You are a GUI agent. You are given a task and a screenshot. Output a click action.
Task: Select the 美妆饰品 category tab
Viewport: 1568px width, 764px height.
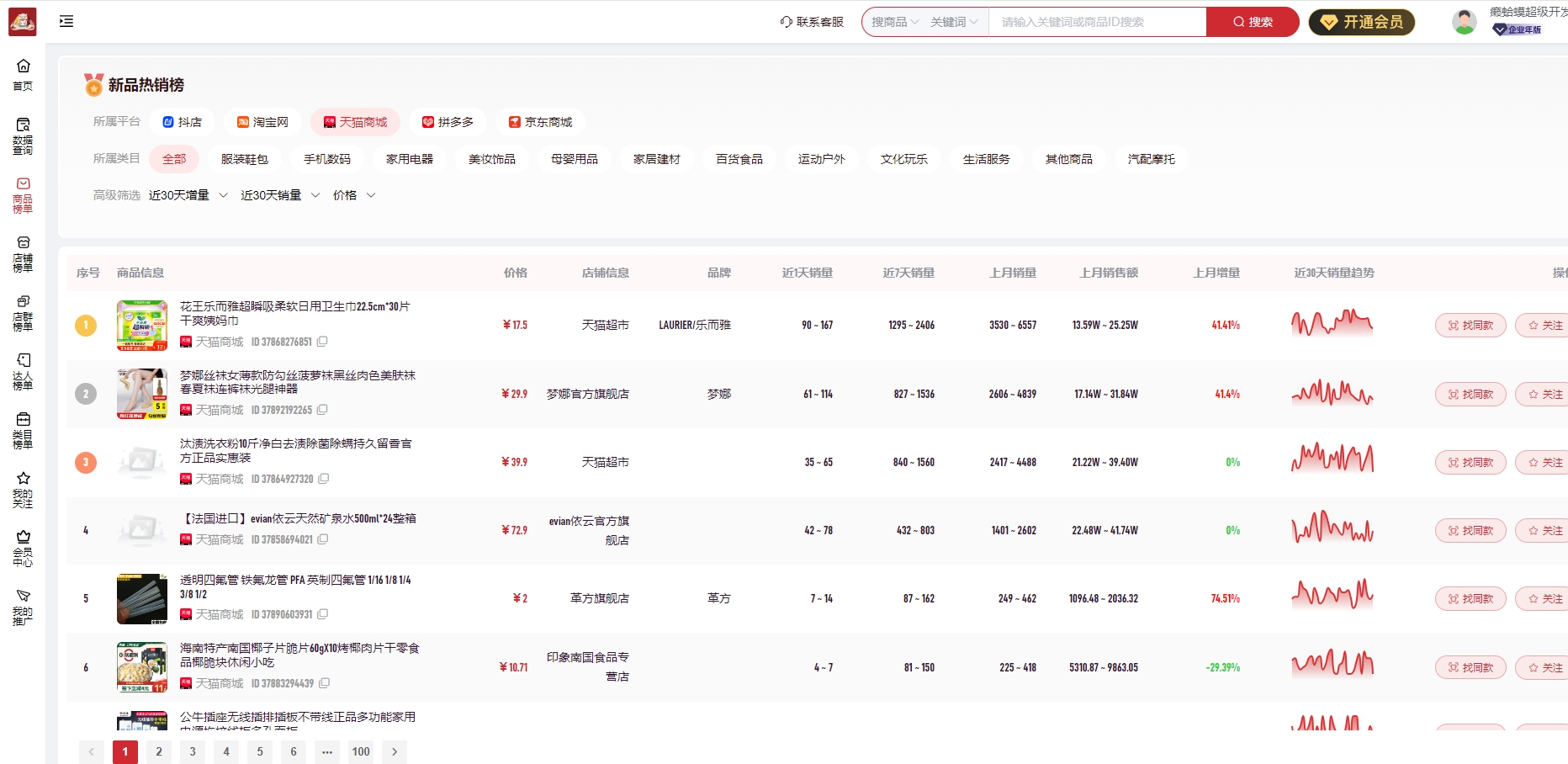pyautogui.click(x=490, y=159)
